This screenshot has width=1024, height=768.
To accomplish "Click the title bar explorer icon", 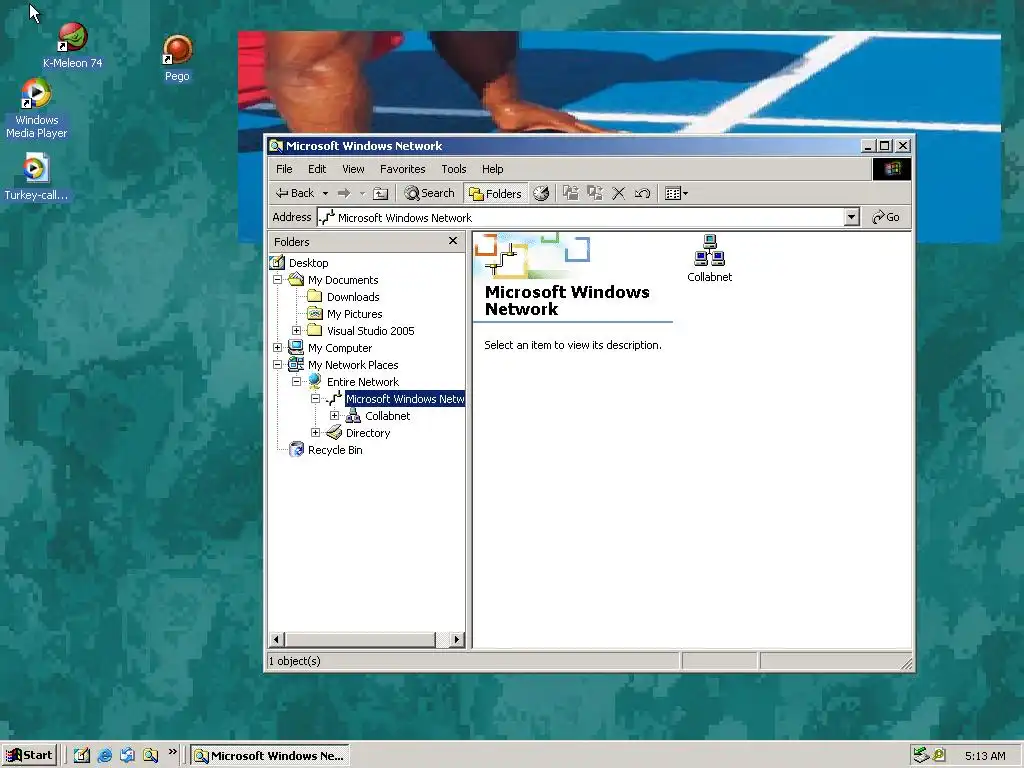I will 276,146.
